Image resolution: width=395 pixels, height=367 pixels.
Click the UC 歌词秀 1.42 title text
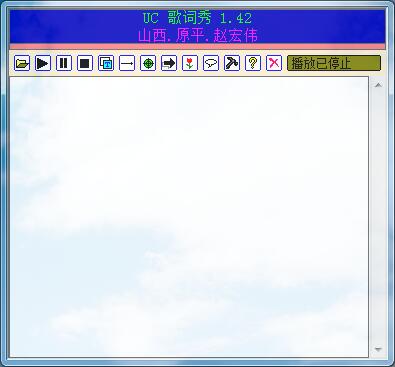tap(197, 18)
